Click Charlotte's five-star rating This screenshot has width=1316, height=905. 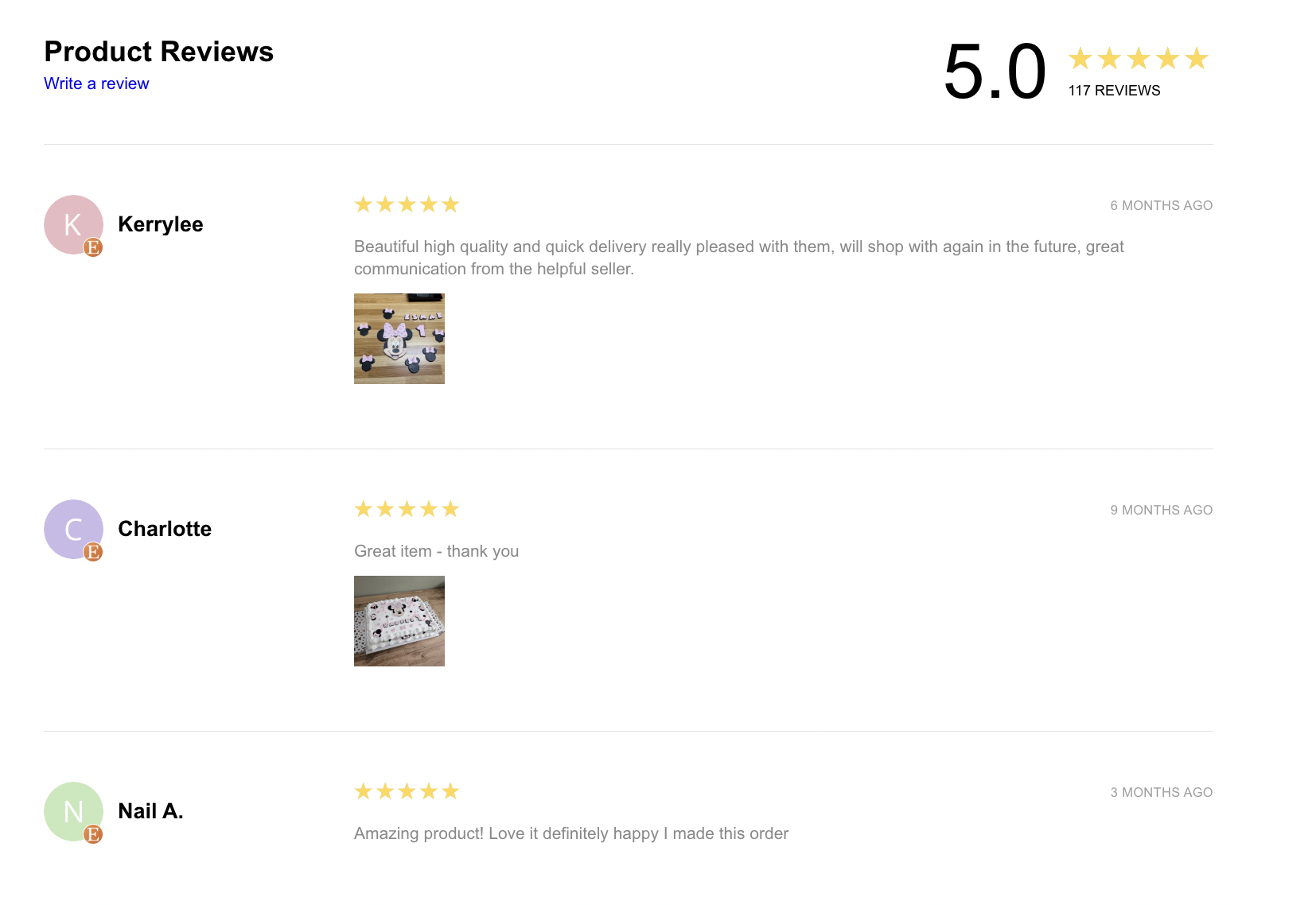tap(407, 510)
